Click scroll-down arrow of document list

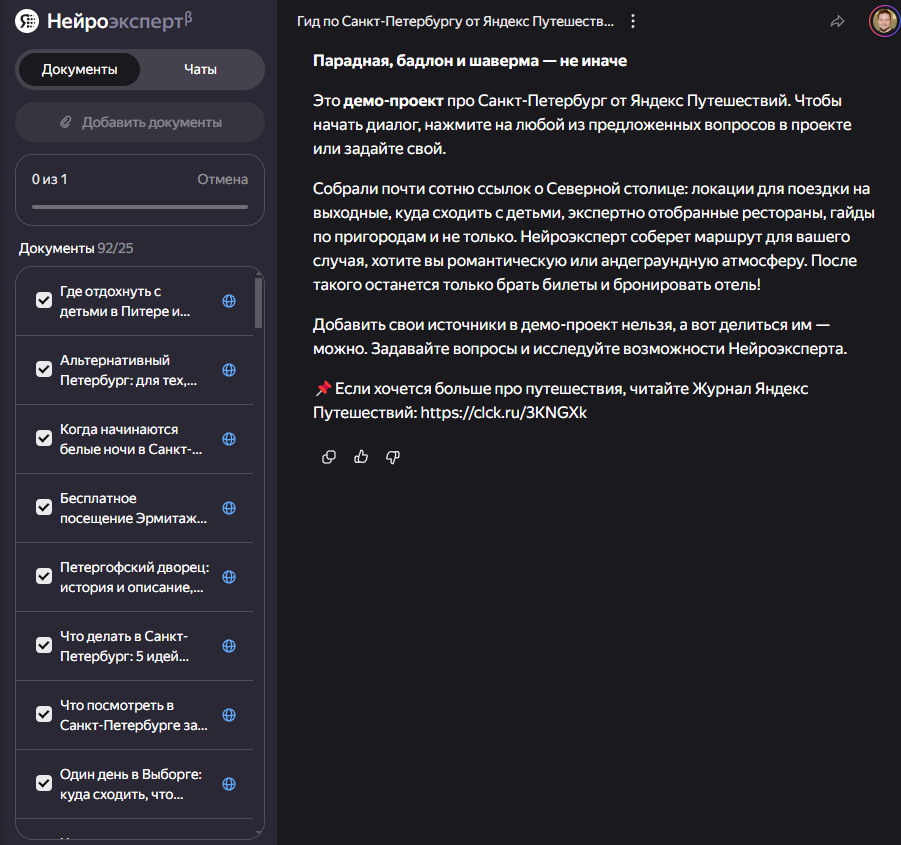tap(259, 832)
